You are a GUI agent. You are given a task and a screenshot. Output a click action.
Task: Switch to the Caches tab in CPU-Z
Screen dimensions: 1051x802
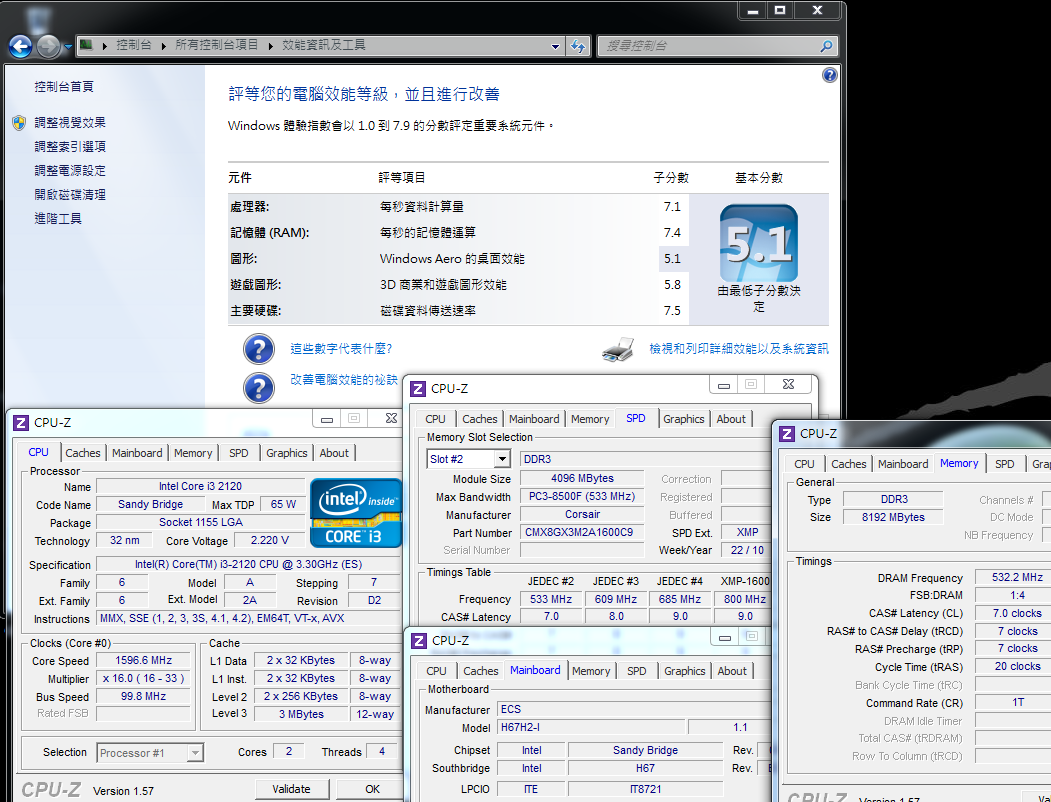[82, 453]
